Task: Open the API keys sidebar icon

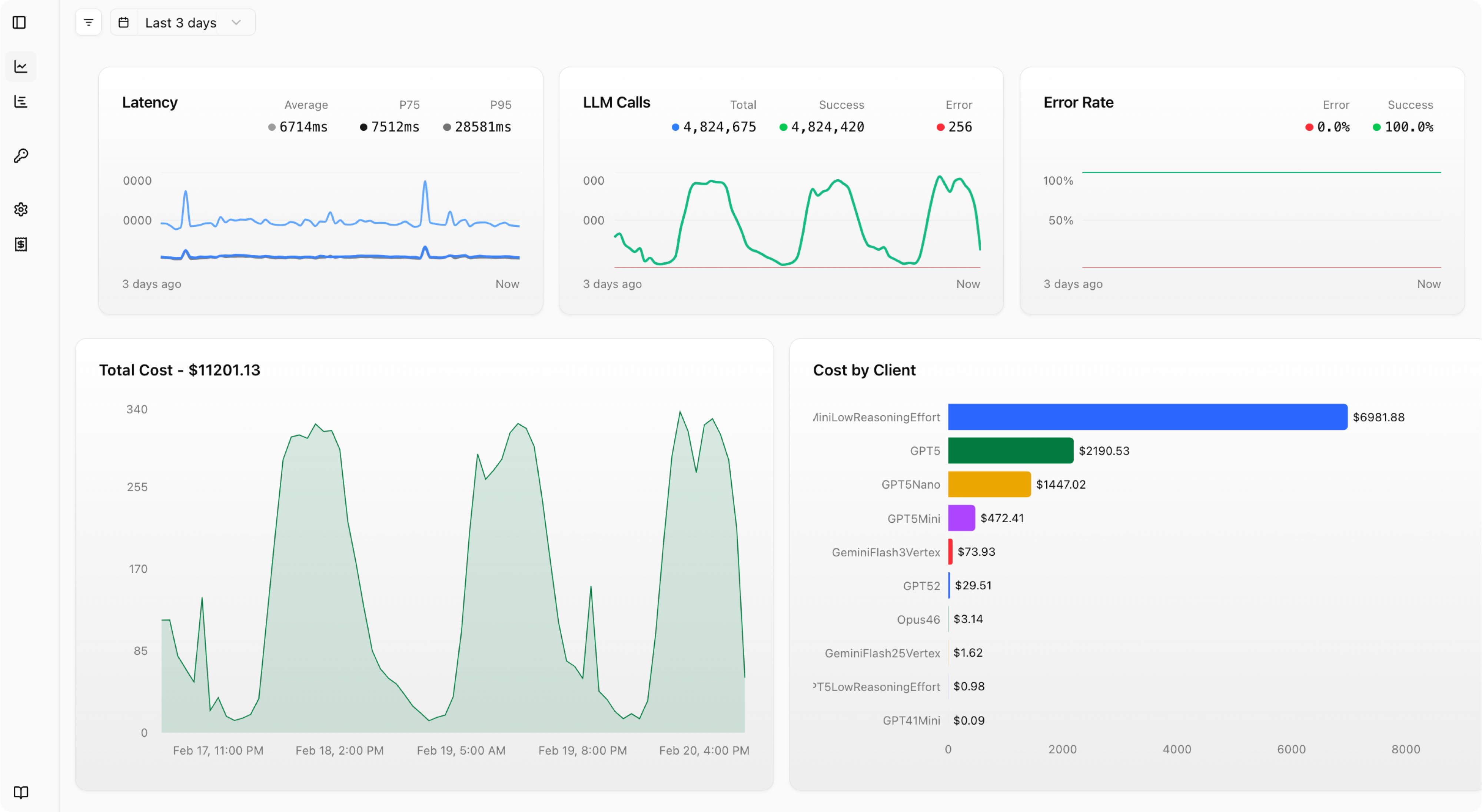Action: point(21,155)
